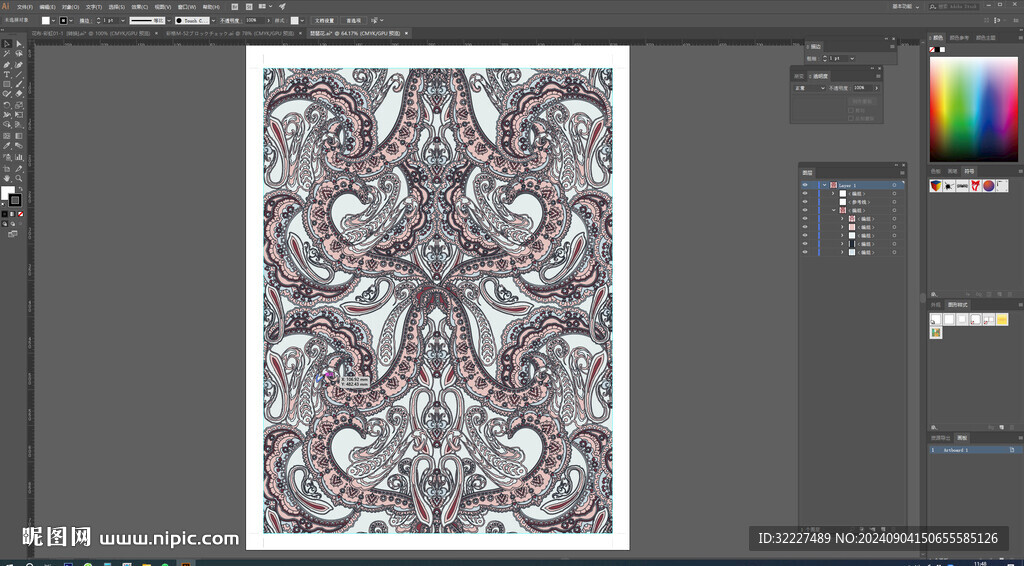Pick the Type tool (T)

click(7, 74)
